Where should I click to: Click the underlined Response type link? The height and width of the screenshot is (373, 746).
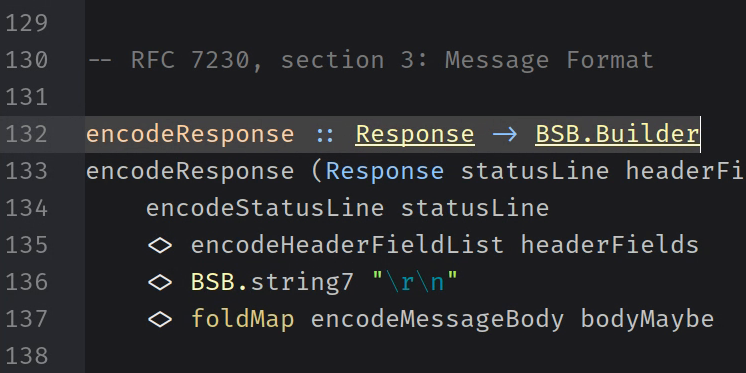click(x=415, y=135)
